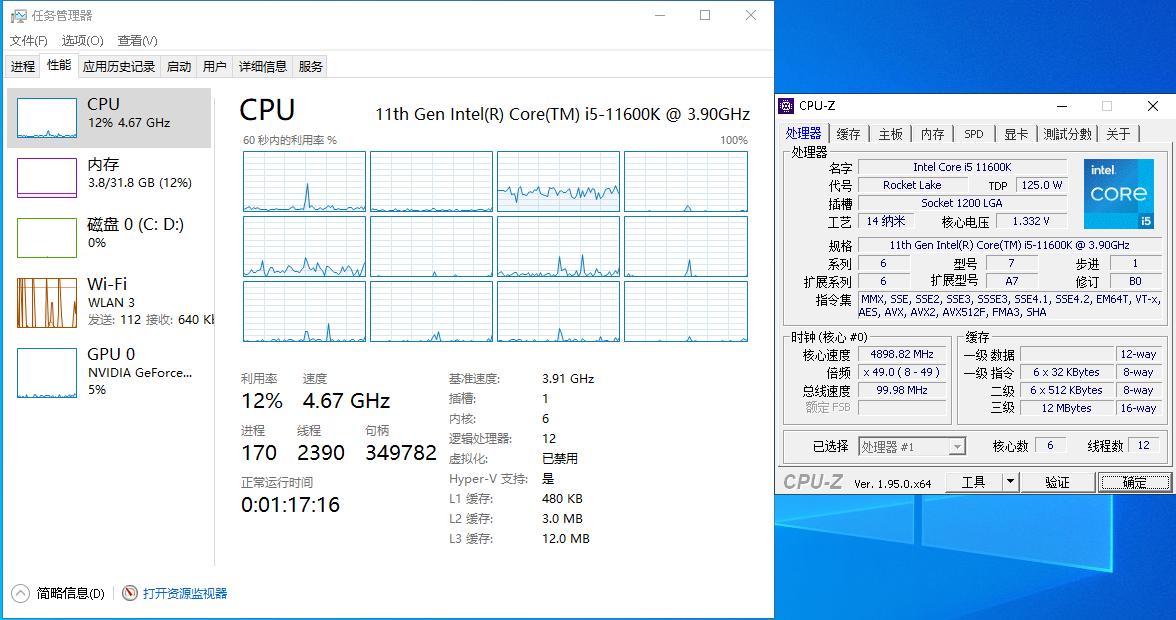Select the Wi-Fi activity graph thumbnail

pyautogui.click(x=46, y=303)
